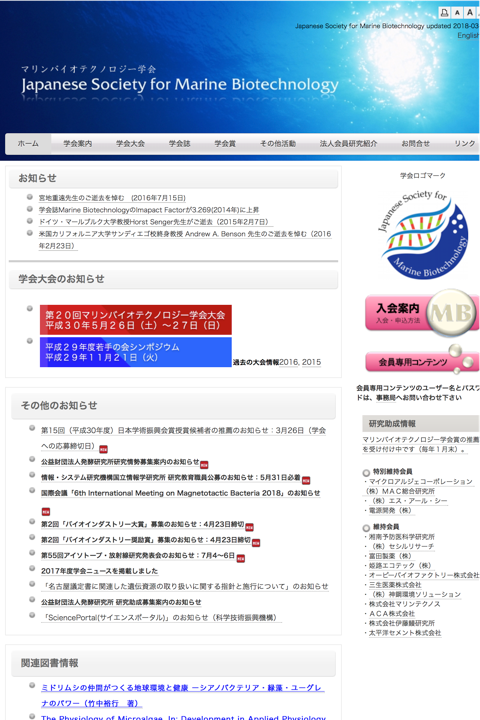This screenshot has height=720, width=480.
Task: Click NEW badge after バイオインダストリー大賞 notice
Action: coord(249,527)
